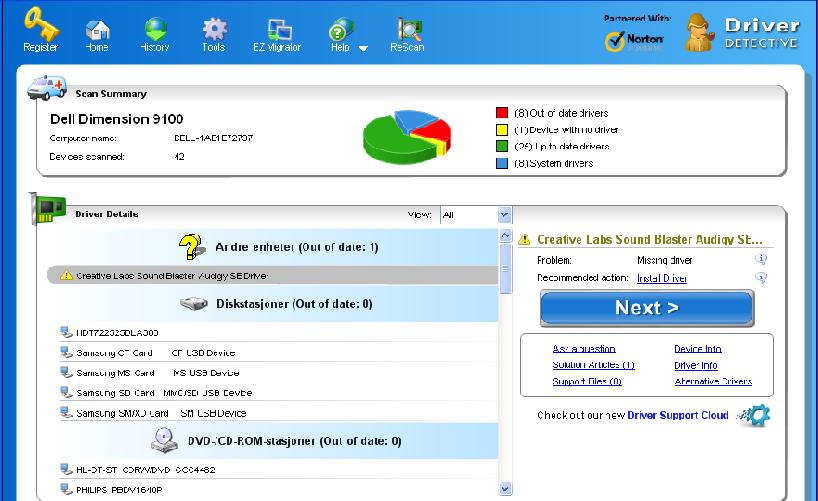This screenshot has height=501, width=818.
Task: Select the DVD-/CD-ROM-stasjoner category header
Action: click(272, 441)
